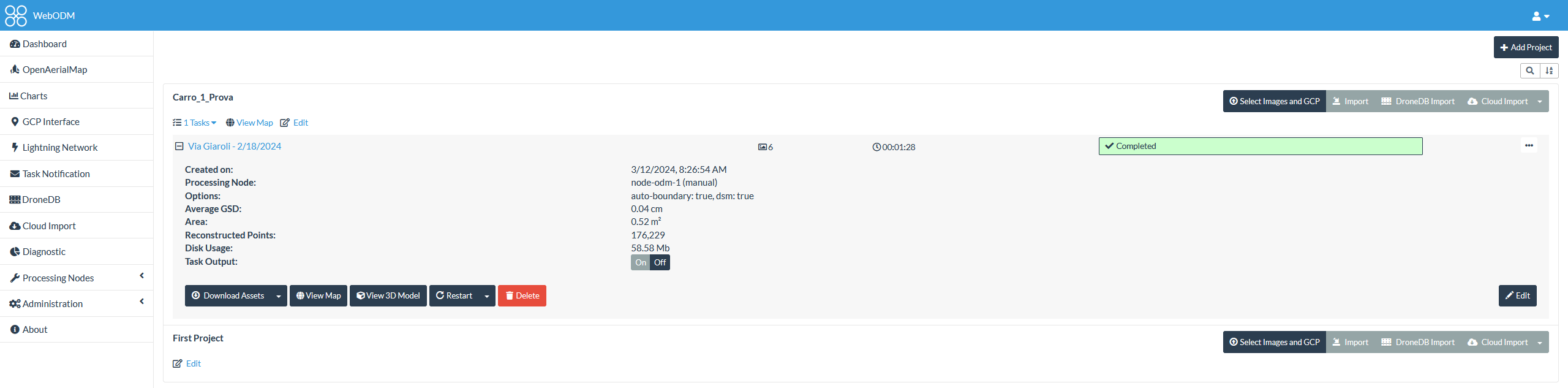Expand the 1 Tasks list dropdown

click(200, 123)
